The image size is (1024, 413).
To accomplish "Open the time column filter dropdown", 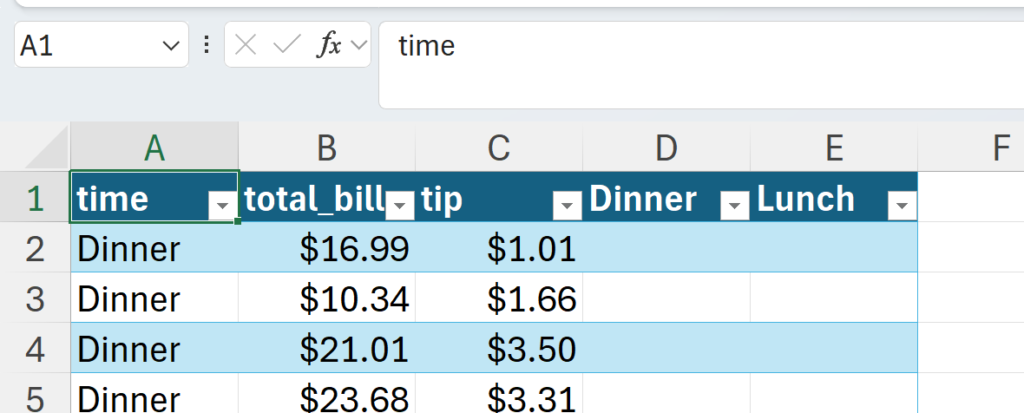I will 221,205.
